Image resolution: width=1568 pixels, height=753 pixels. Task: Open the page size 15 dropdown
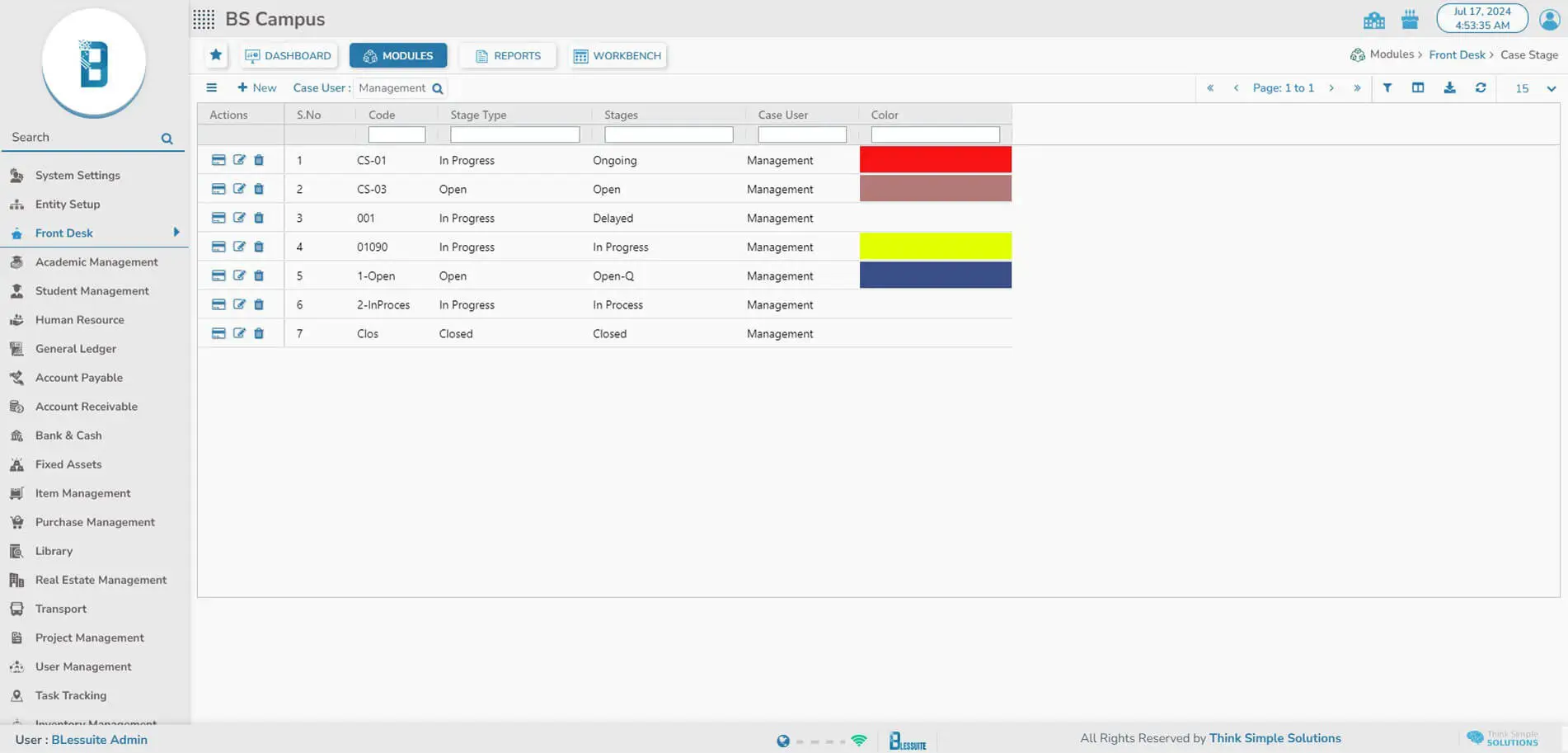[x=1551, y=88]
